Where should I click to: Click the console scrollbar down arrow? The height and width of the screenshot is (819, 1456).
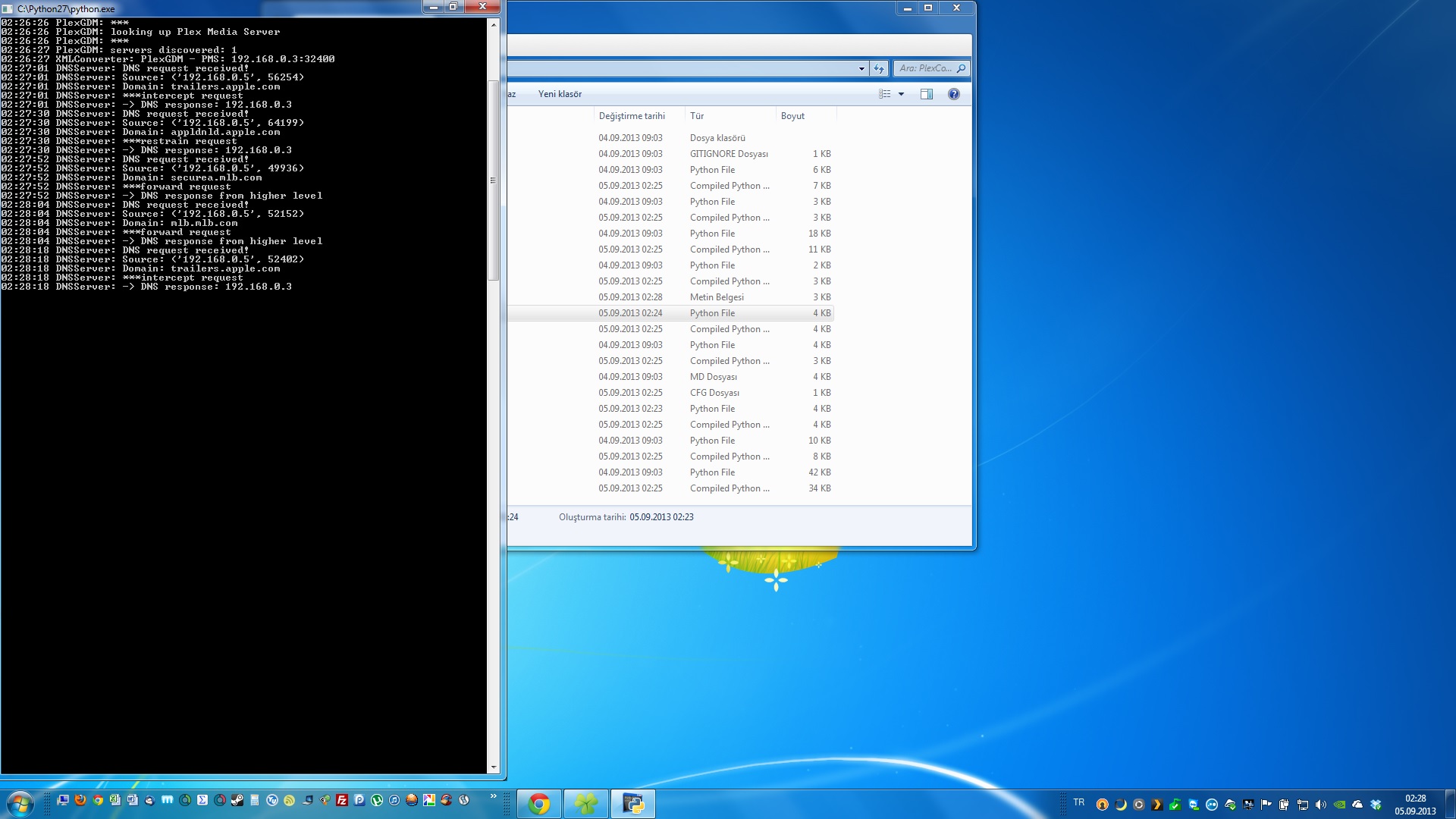click(494, 767)
